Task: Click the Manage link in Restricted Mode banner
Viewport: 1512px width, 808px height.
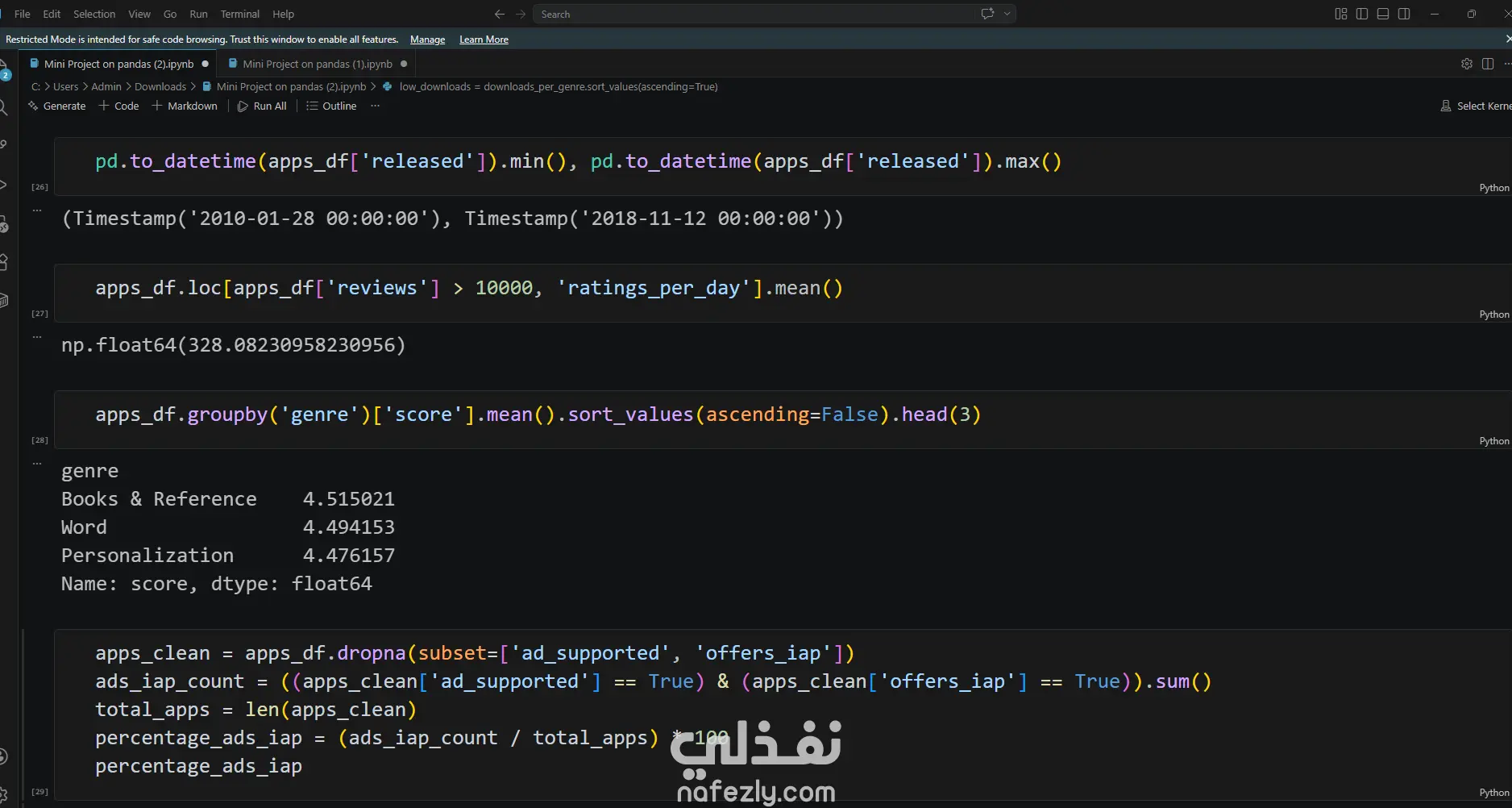Action: point(427,40)
